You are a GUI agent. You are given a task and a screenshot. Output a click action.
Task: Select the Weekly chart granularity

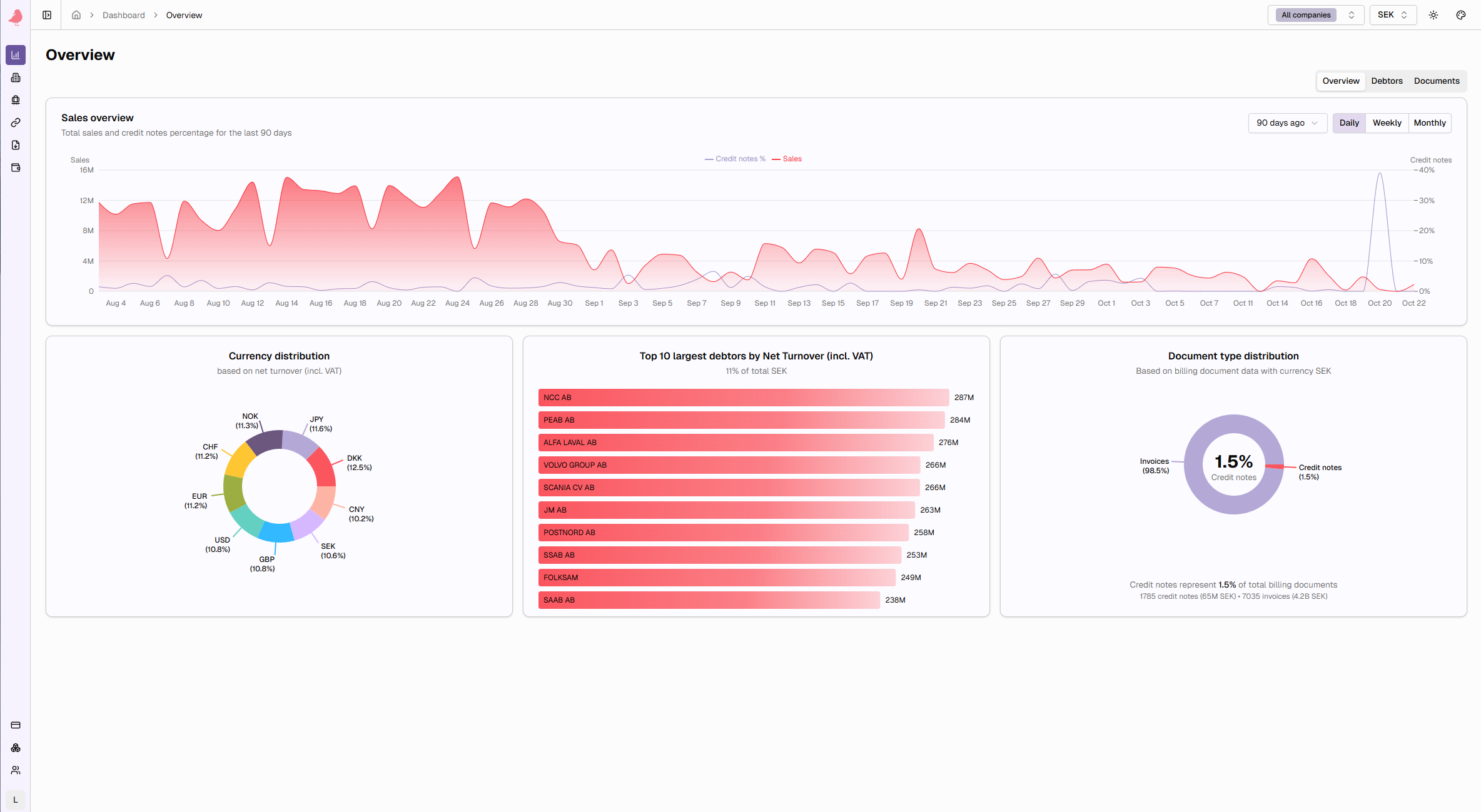(1387, 123)
